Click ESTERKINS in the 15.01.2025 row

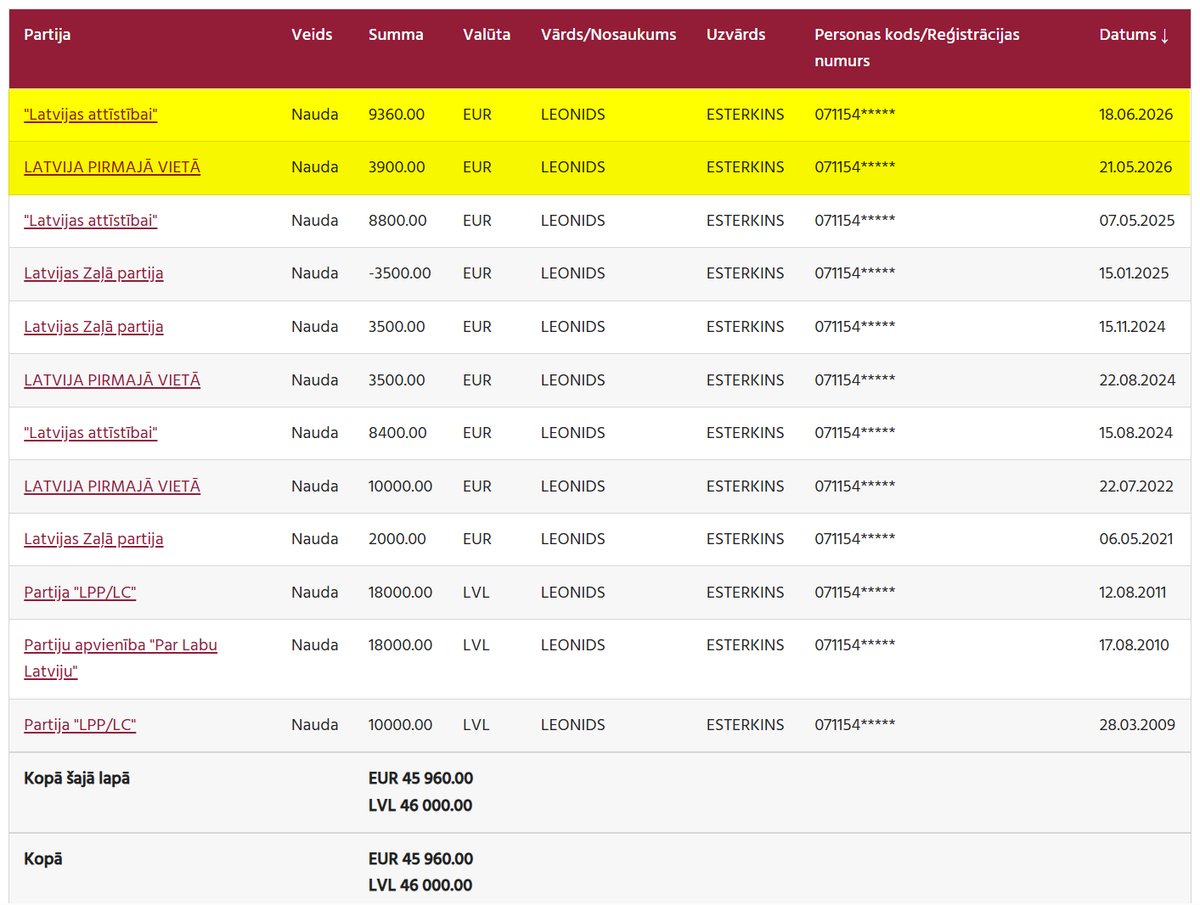(x=745, y=274)
